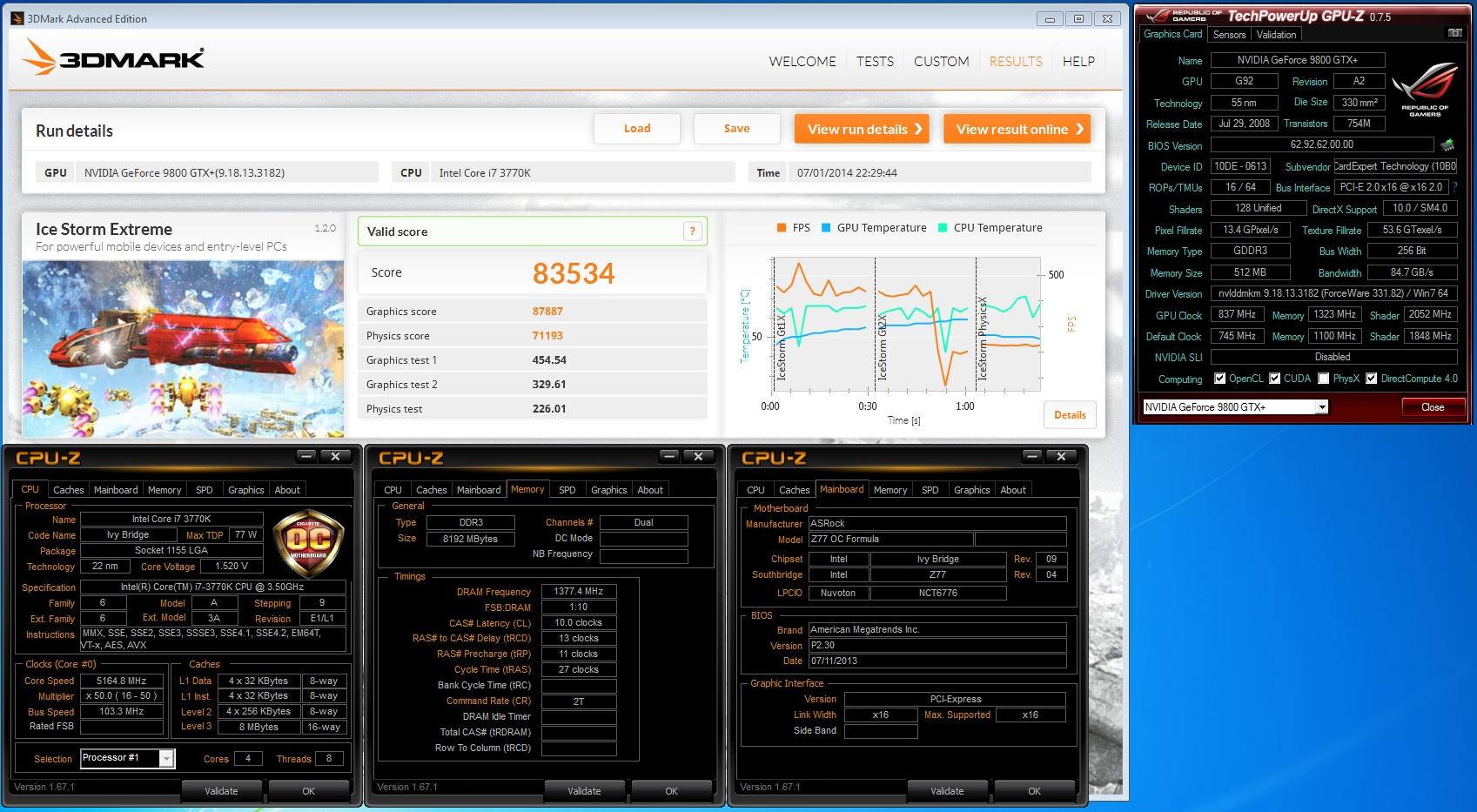Click the Time 07/01/2014 field in Run details
The width and height of the screenshot is (1477, 812).
(940, 172)
